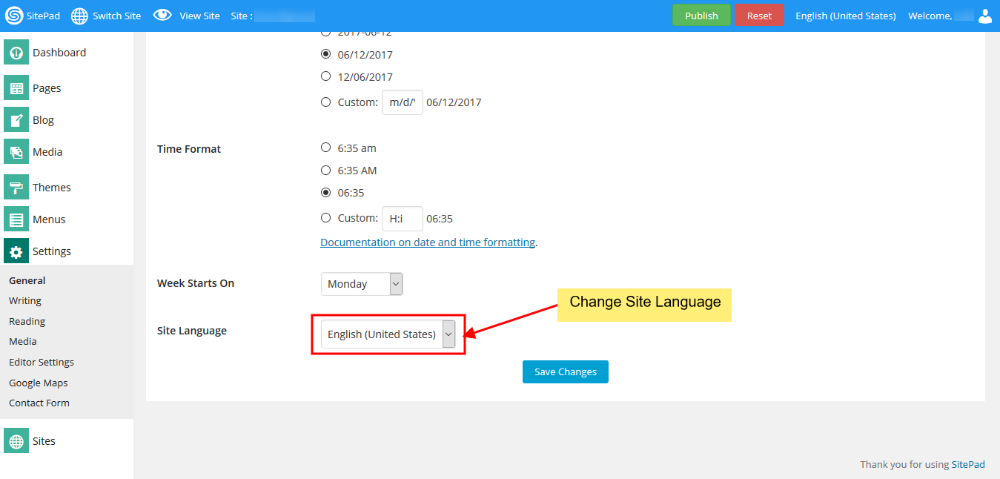Image resolution: width=1000 pixels, height=479 pixels.
Task: Open the Google Maps settings item
Action: (x=38, y=383)
